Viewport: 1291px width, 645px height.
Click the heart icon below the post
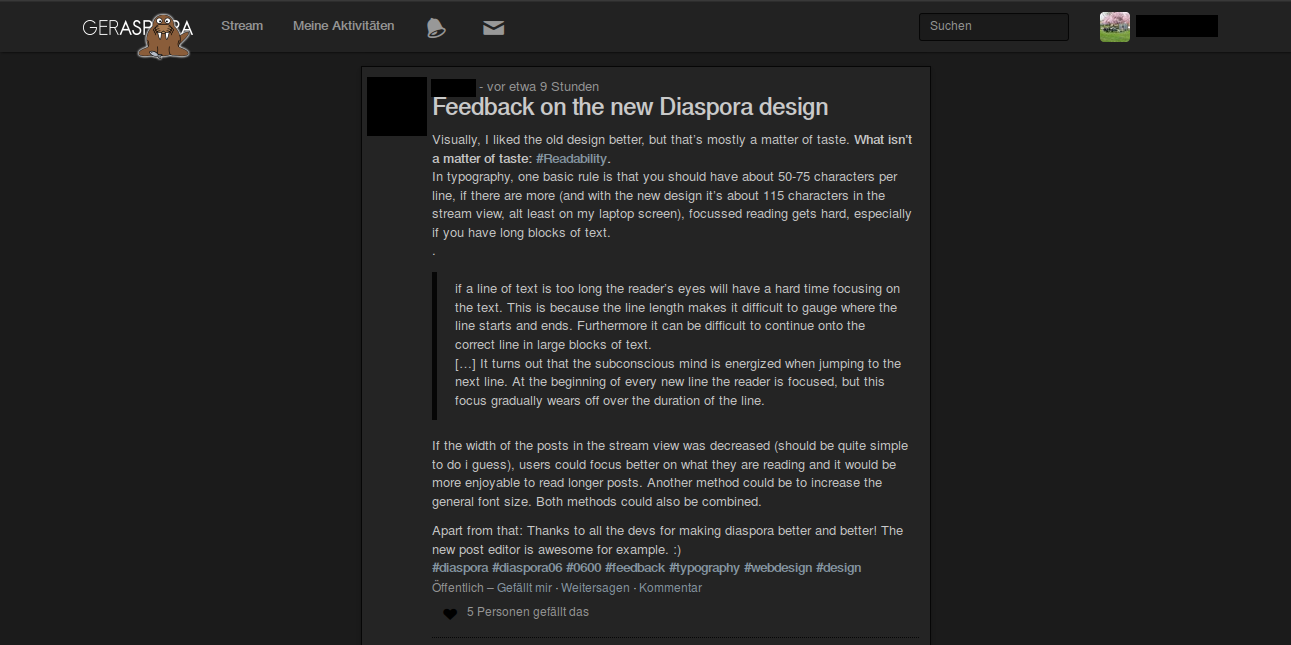(x=450, y=613)
